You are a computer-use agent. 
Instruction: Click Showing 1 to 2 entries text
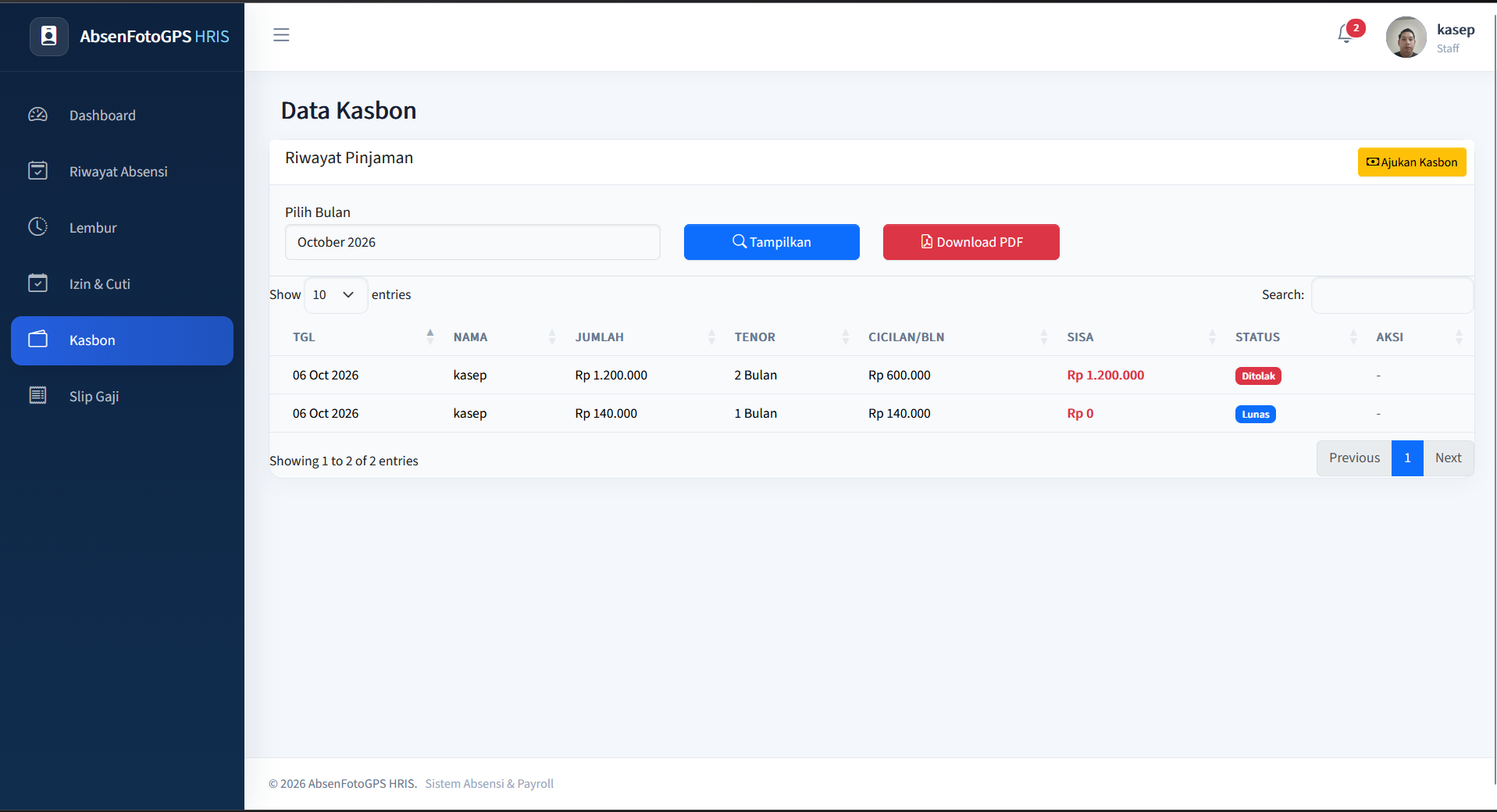(x=344, y=461)
